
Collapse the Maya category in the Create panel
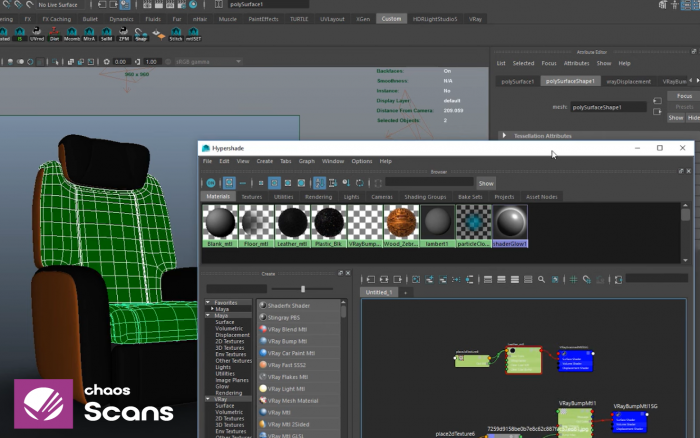point(208,315)
